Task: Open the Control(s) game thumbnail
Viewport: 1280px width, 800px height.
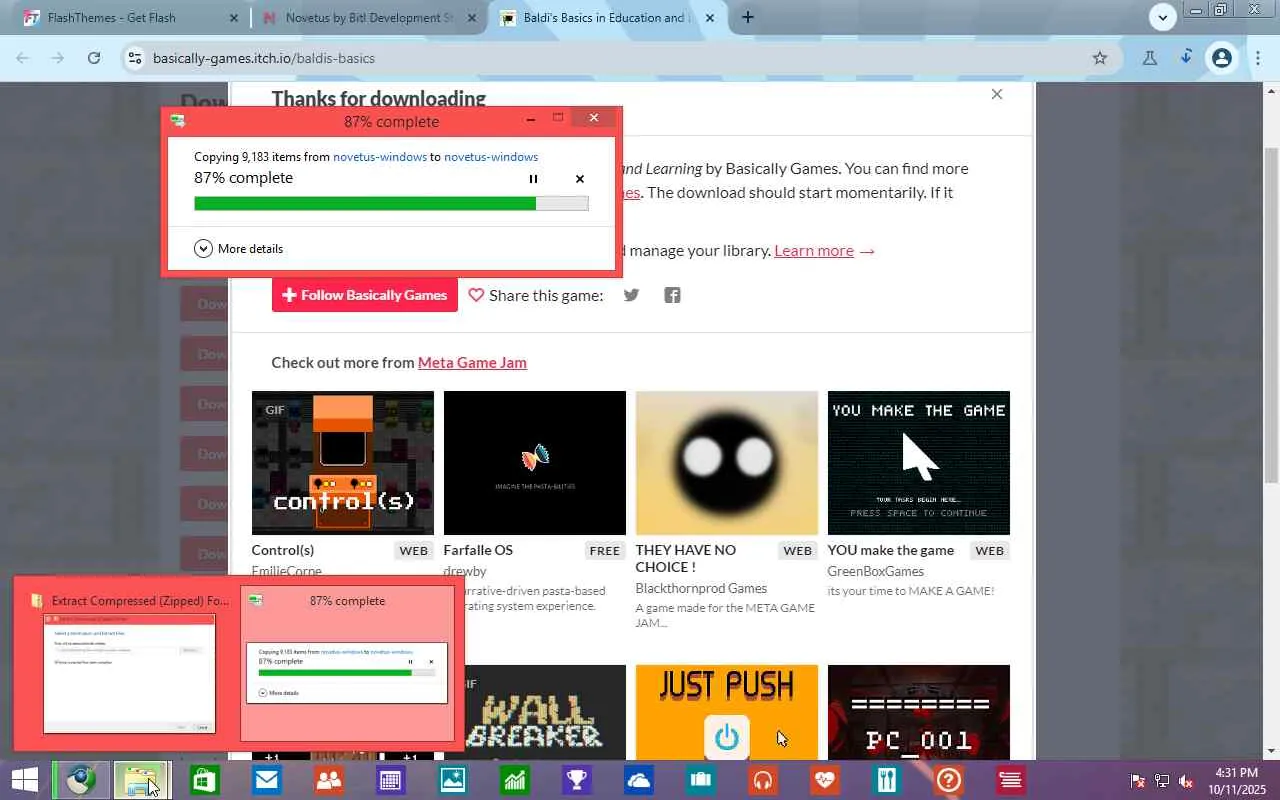Action: click(343, 463)
